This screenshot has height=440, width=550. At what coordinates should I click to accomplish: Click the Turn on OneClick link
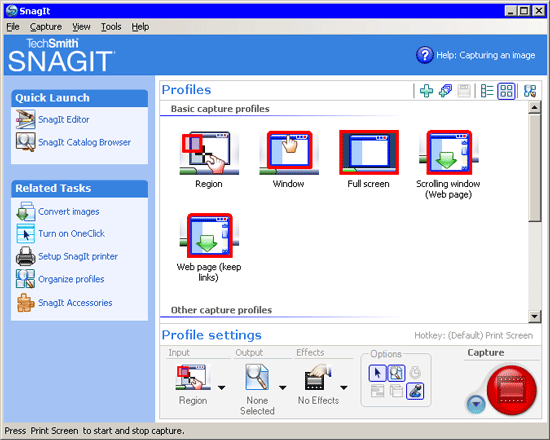[x=71, y=234]
